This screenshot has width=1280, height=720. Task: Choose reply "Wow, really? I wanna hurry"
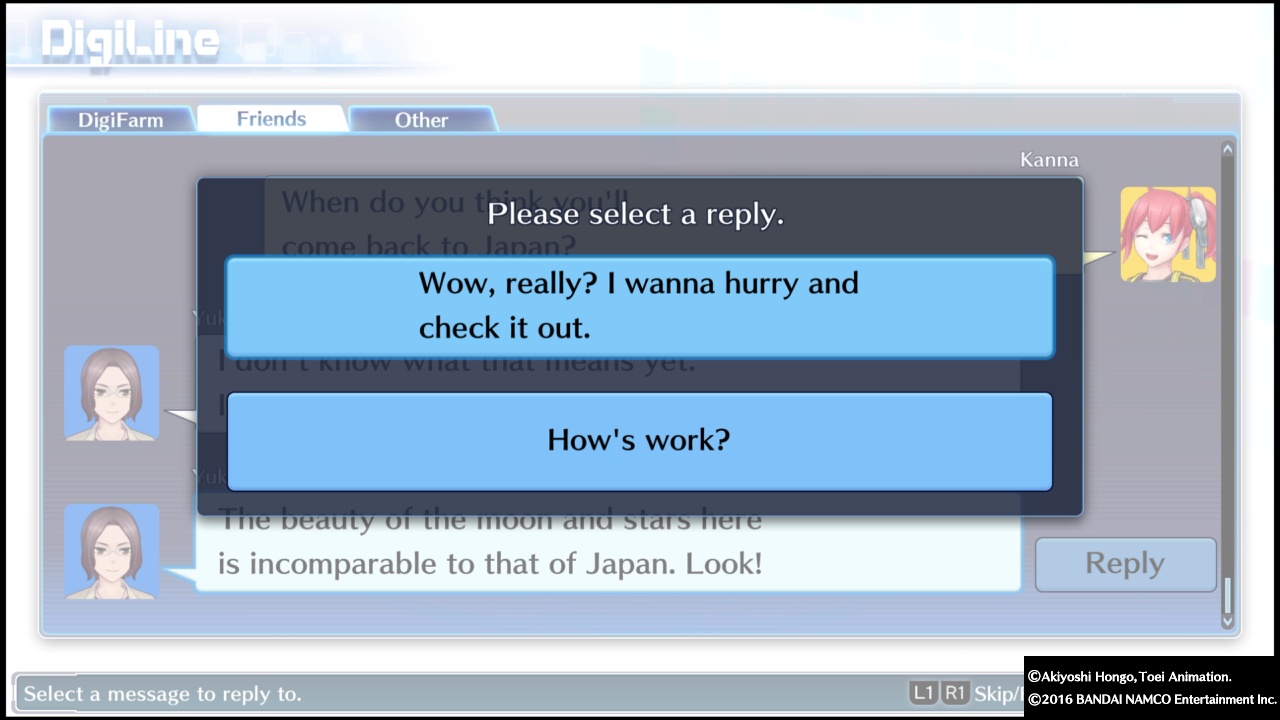[640, 307]
